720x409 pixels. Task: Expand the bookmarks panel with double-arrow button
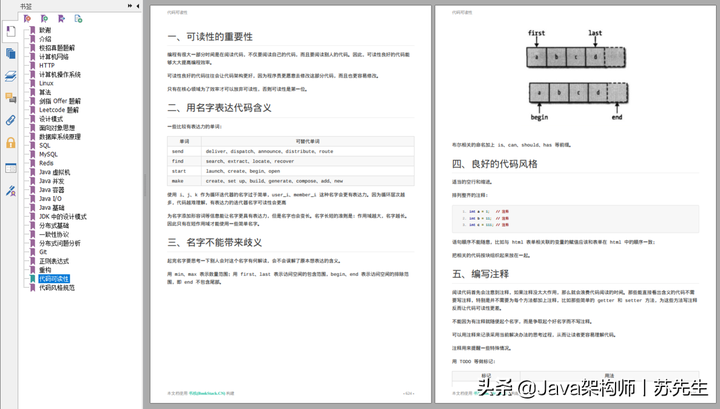(x=130, y=6)
